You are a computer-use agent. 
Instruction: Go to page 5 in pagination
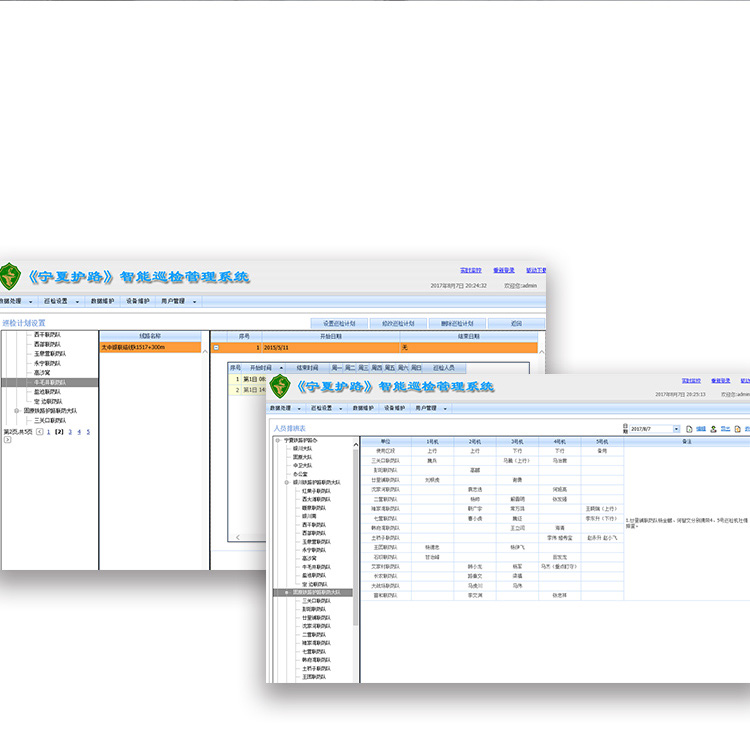click(88, 432)
